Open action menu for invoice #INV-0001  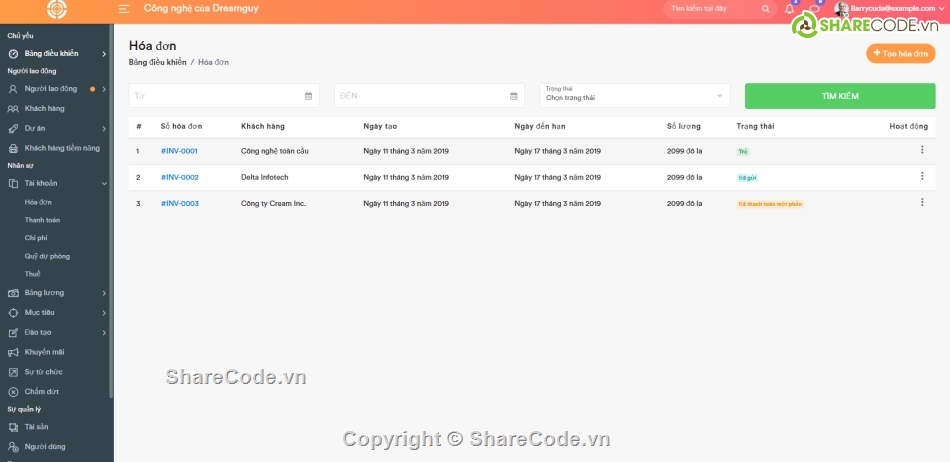922,150
